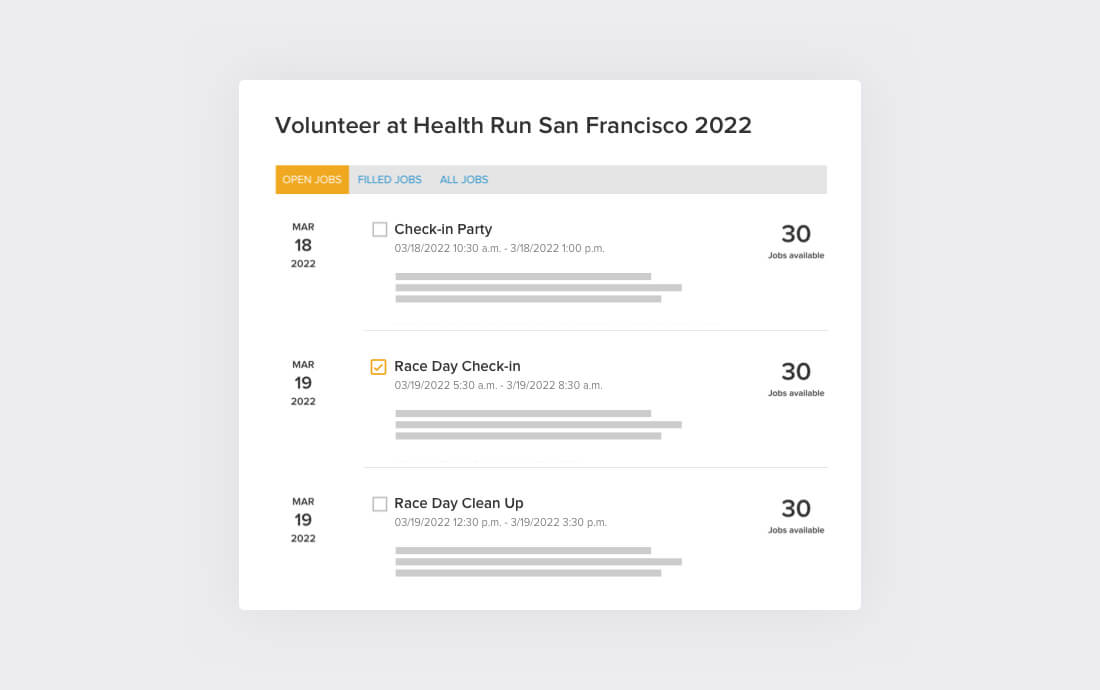Screen dimensions: 1100x690
Task: Click the Mar 19 date beside Race Day Check-in
Action: [303, 382]
